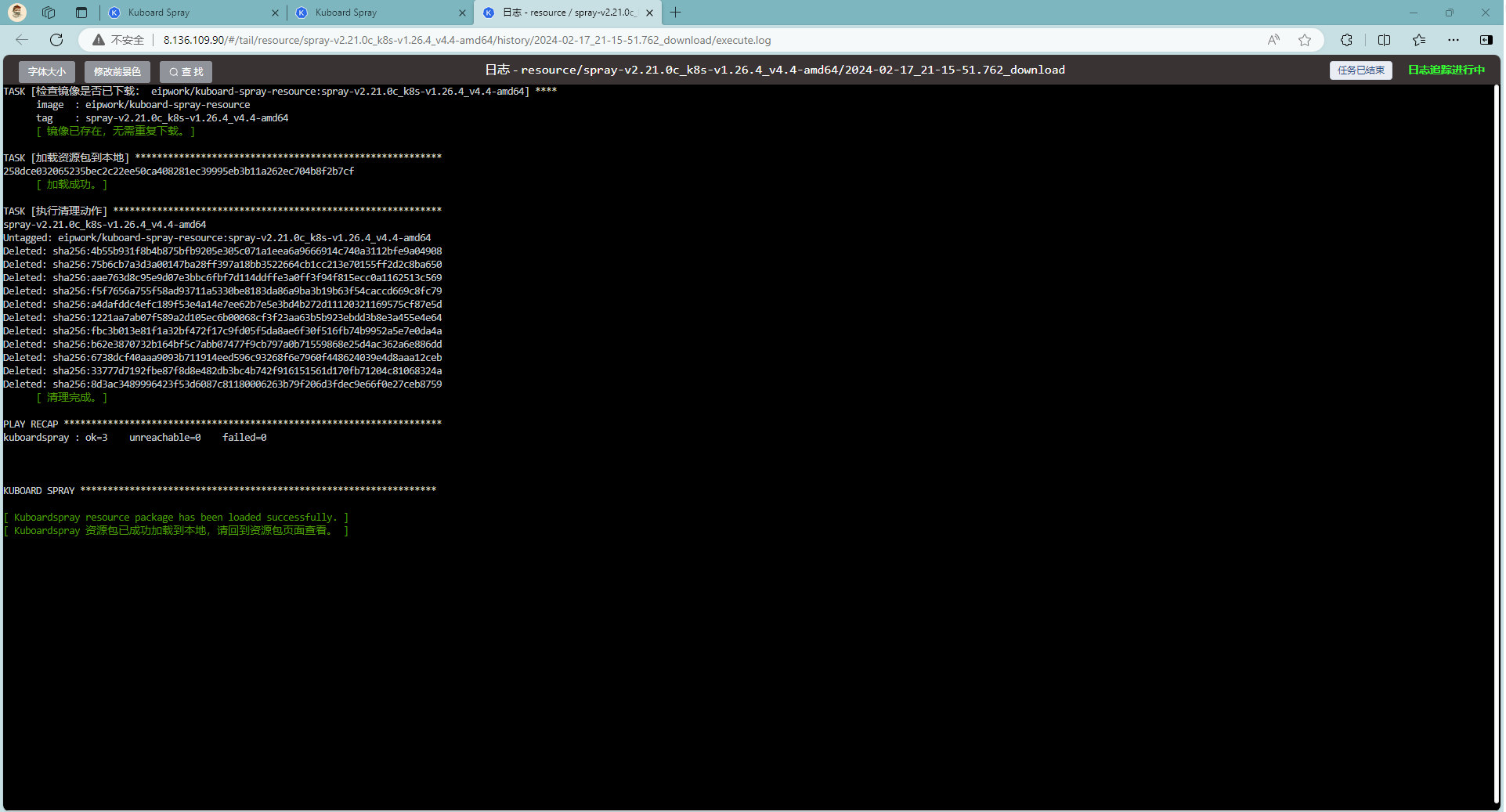Click the 字体大小 font size button
The height and width of the screenshot is (812, 1506).
[x=47, y=71]
